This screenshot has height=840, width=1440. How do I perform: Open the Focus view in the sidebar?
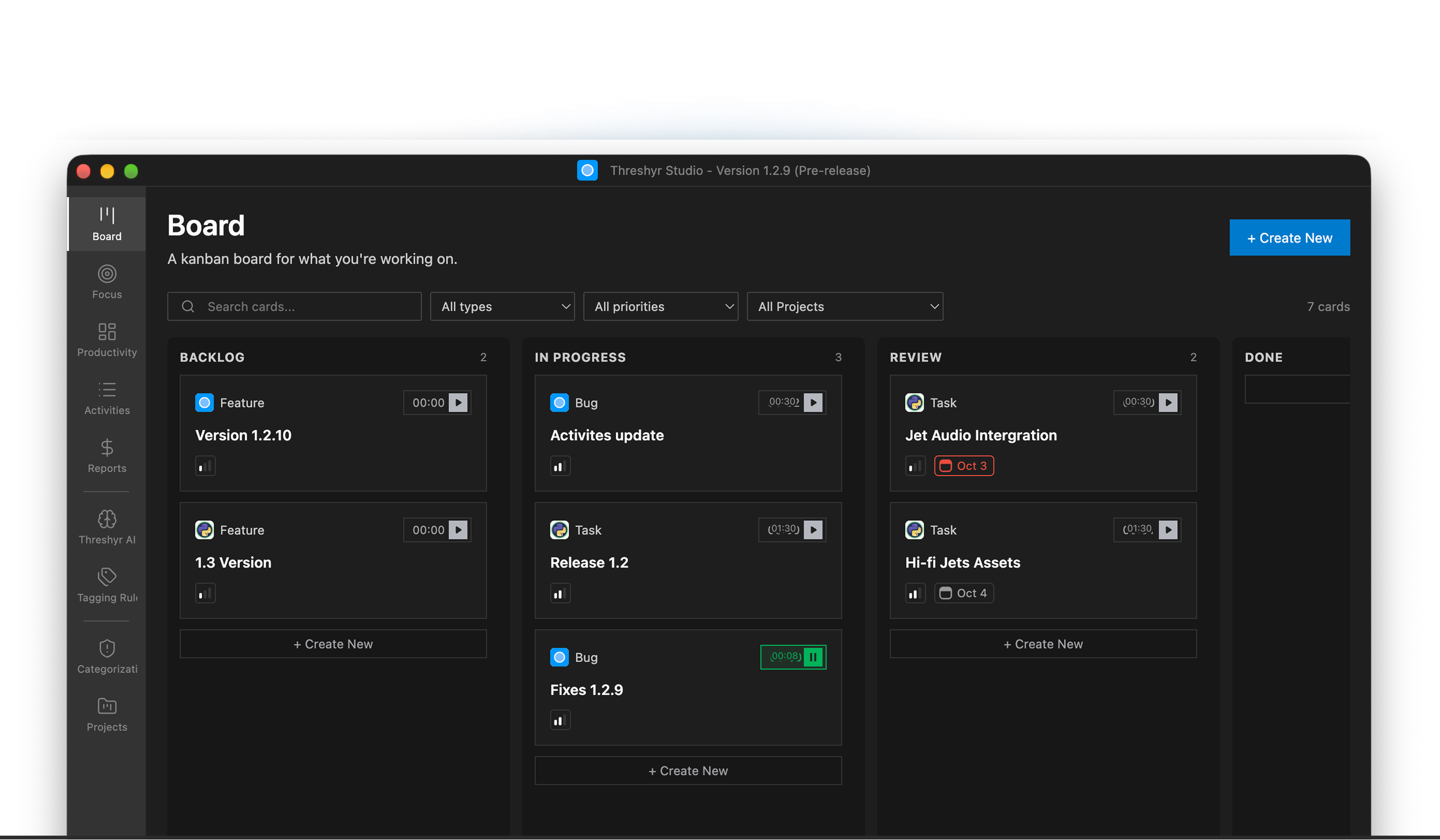point(107,282)
